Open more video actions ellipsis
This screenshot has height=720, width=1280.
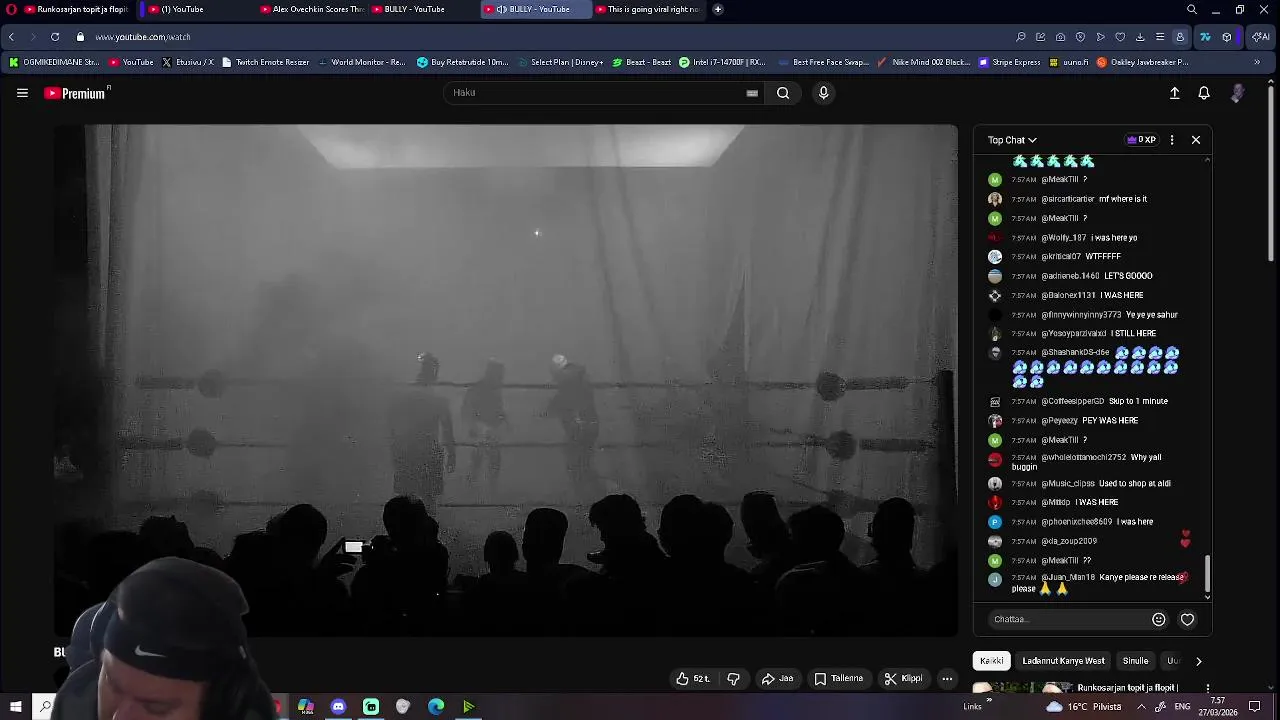coord(947,678)
